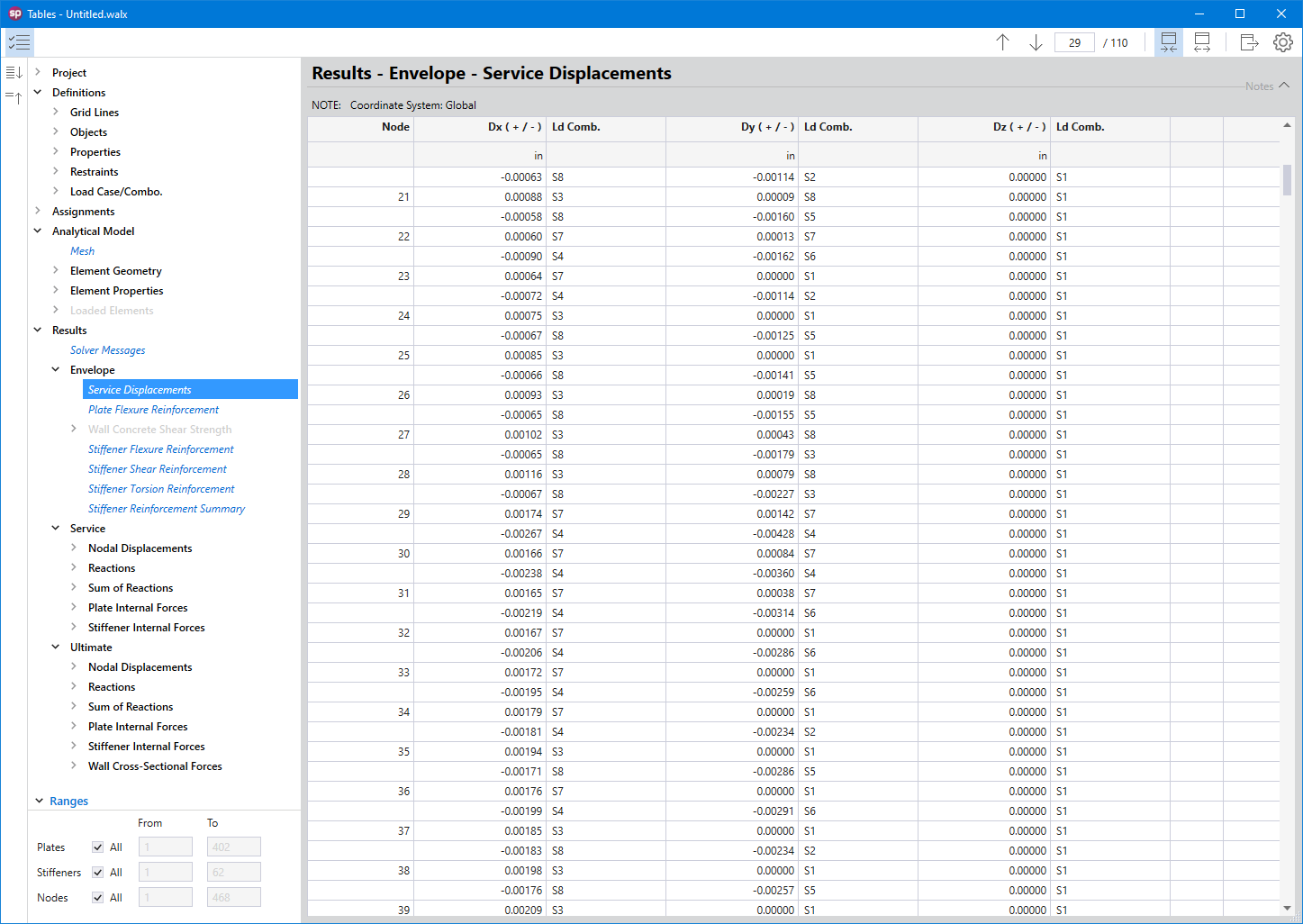This screenshot has width=1303, height=924.
Task: Open the settings gear icon
Action: 1282,42
